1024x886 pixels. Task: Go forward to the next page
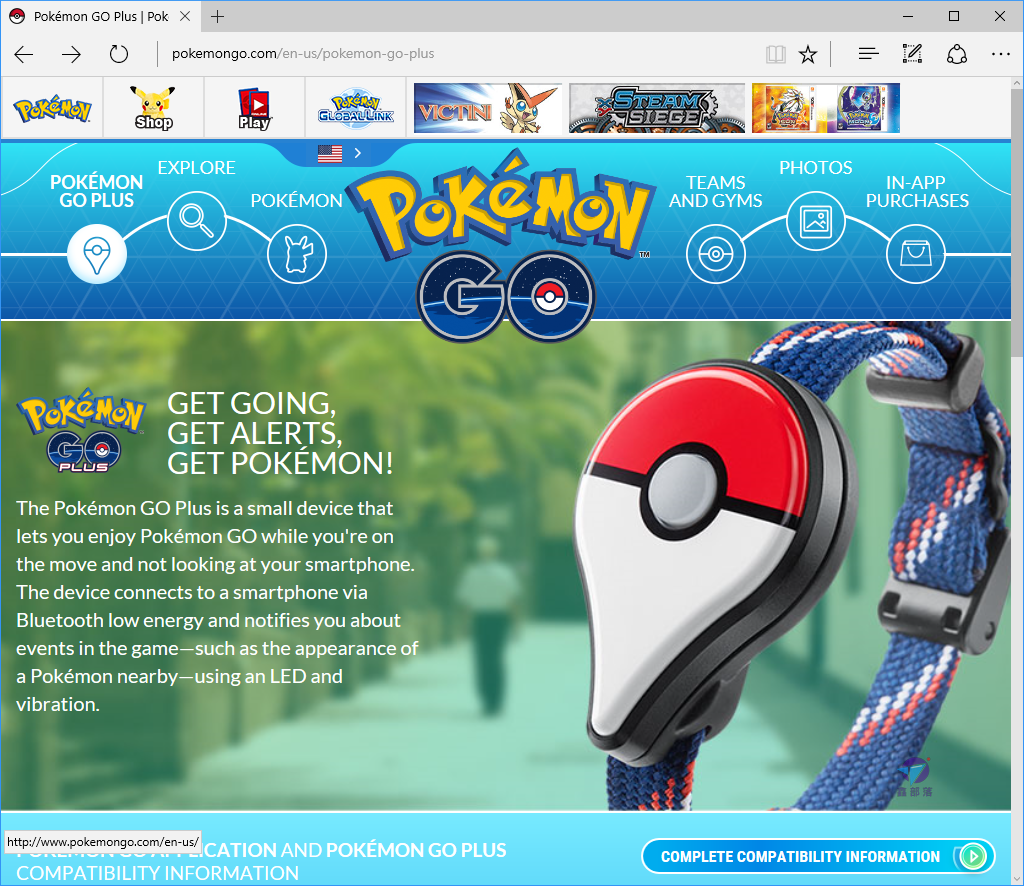point(71,54)
